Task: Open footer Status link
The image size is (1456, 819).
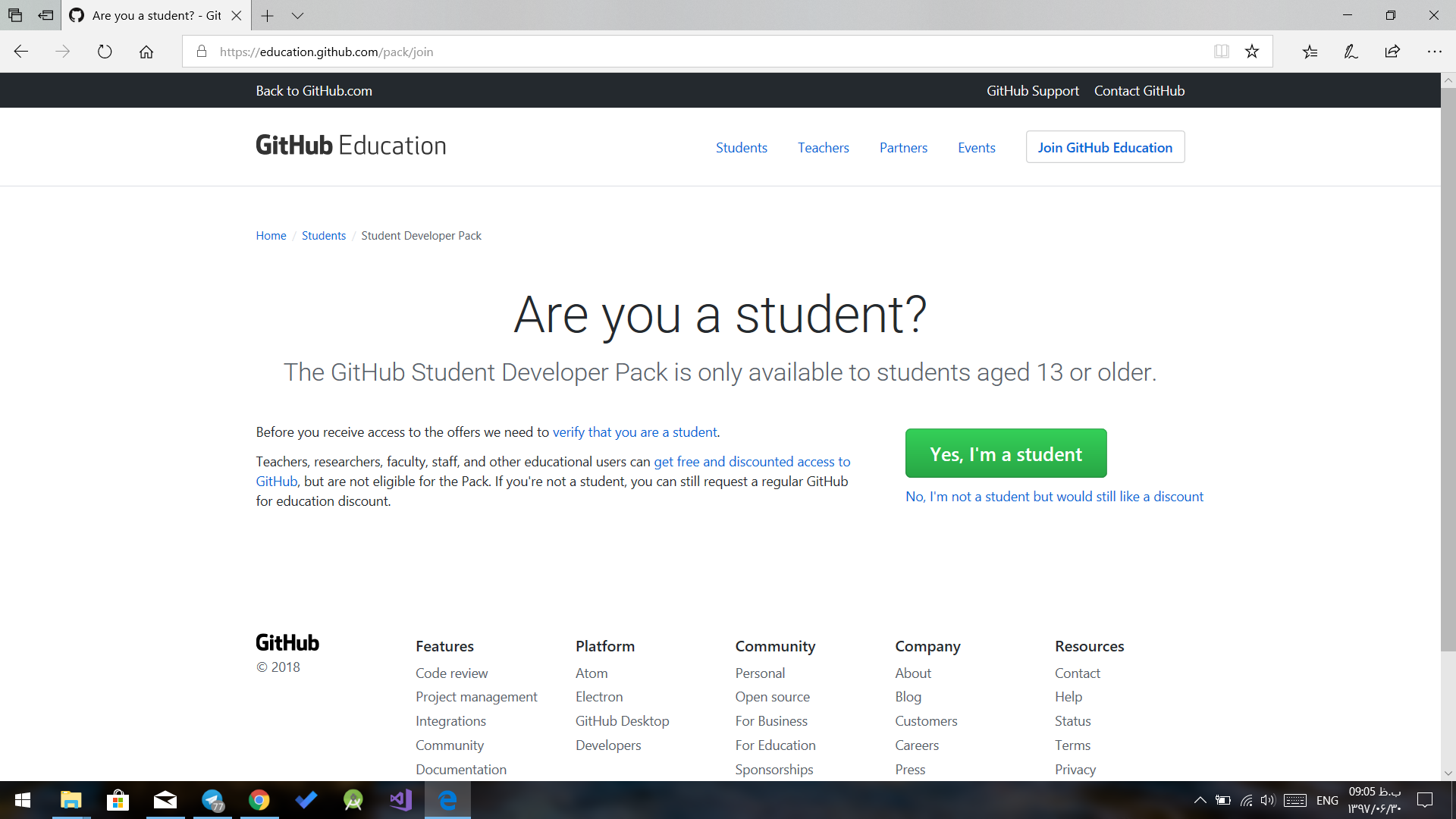Action: tap(1072, 721)
